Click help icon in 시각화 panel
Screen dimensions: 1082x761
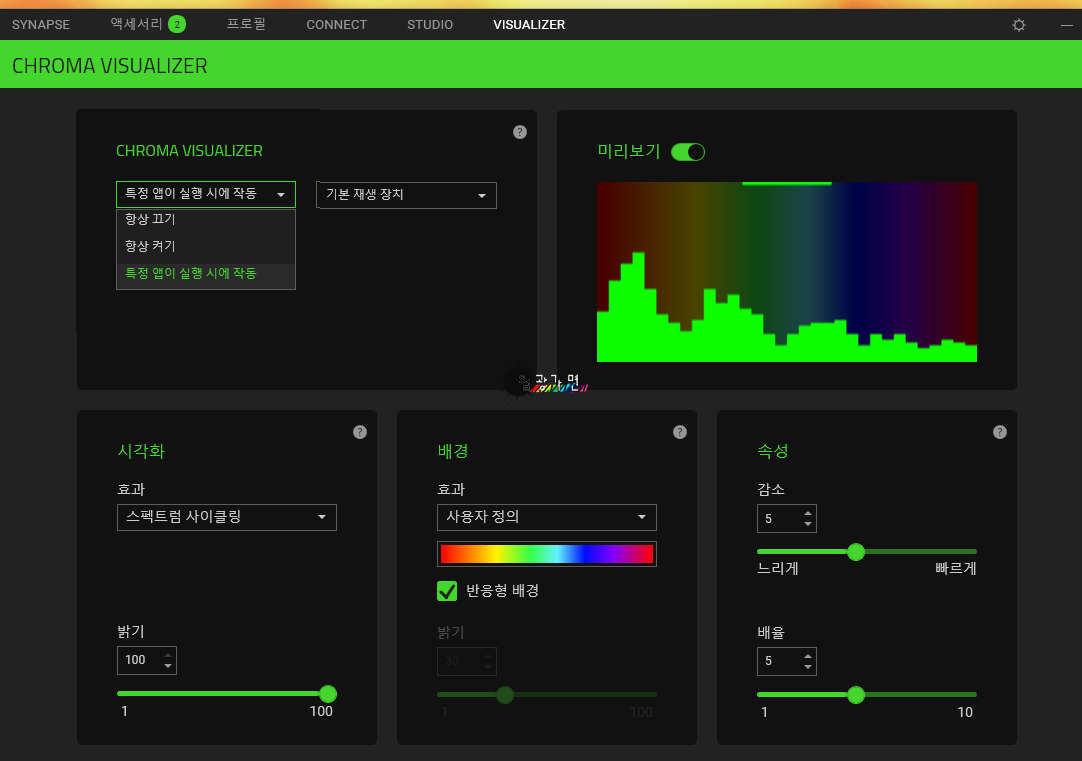[x=360, y=432]
